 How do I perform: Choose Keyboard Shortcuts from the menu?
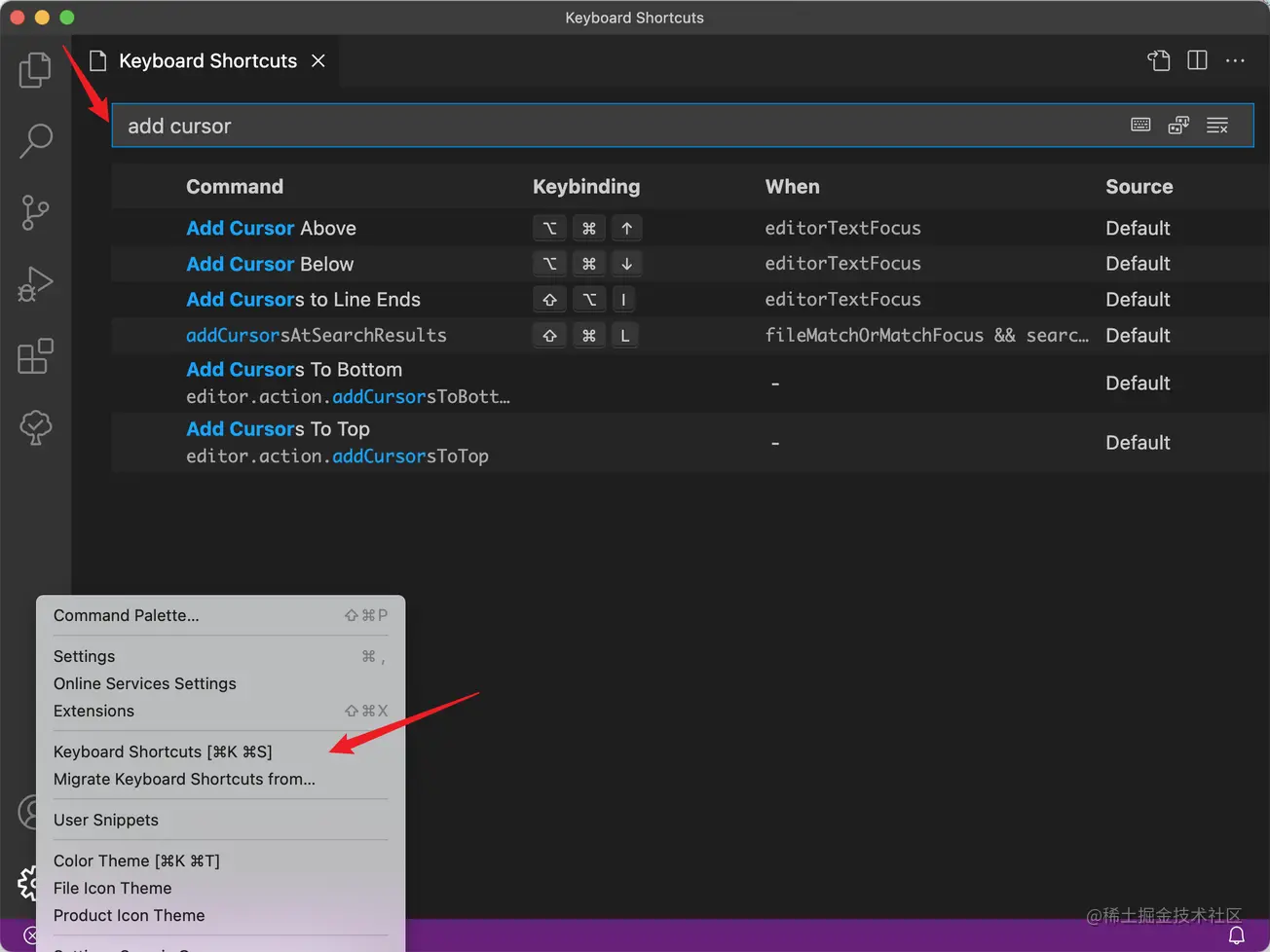coord(163,751)
